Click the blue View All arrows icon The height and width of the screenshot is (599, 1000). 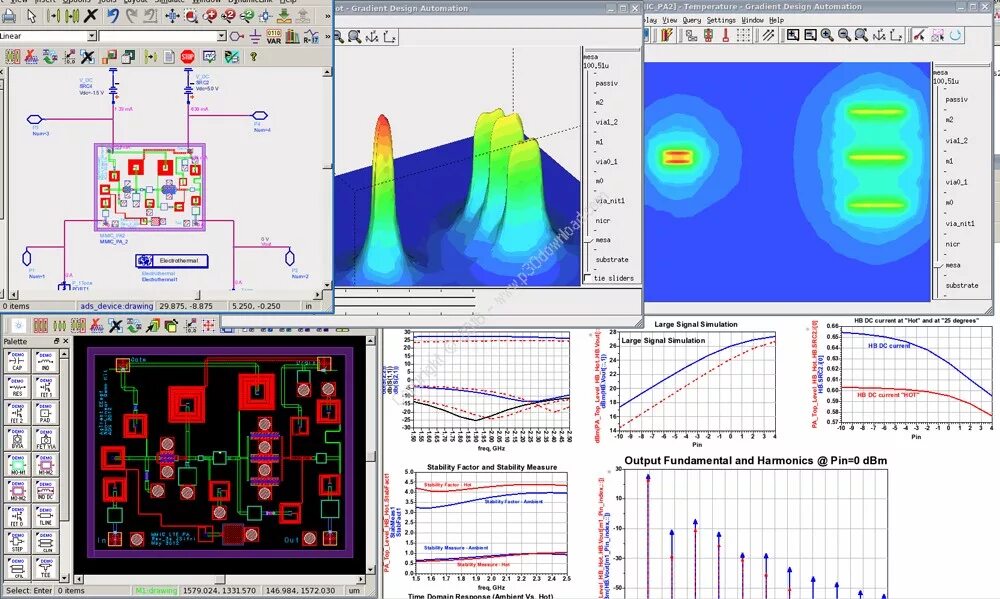click(x=172, y=15)
